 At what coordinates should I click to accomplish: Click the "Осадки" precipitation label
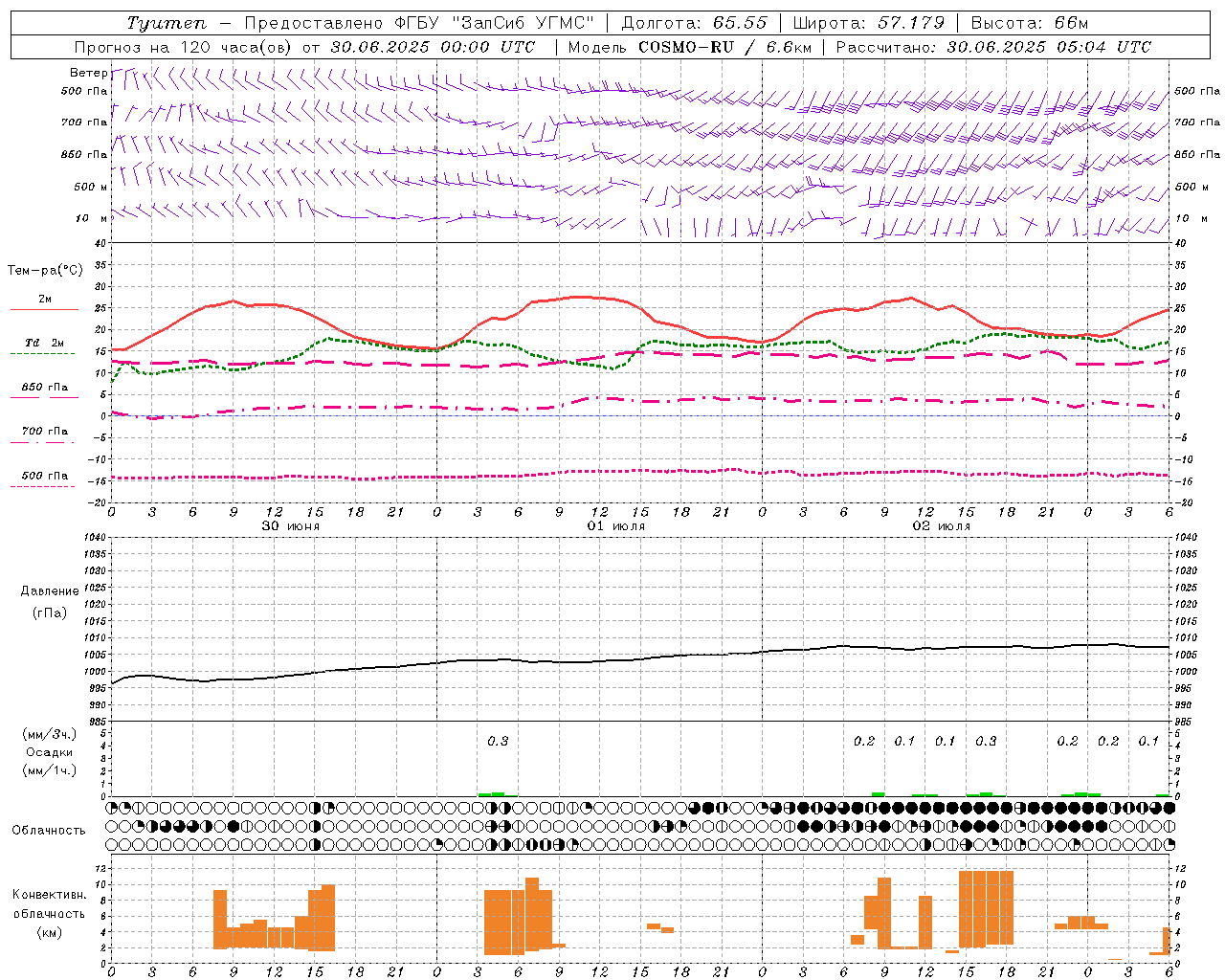(x=50, y=752)
